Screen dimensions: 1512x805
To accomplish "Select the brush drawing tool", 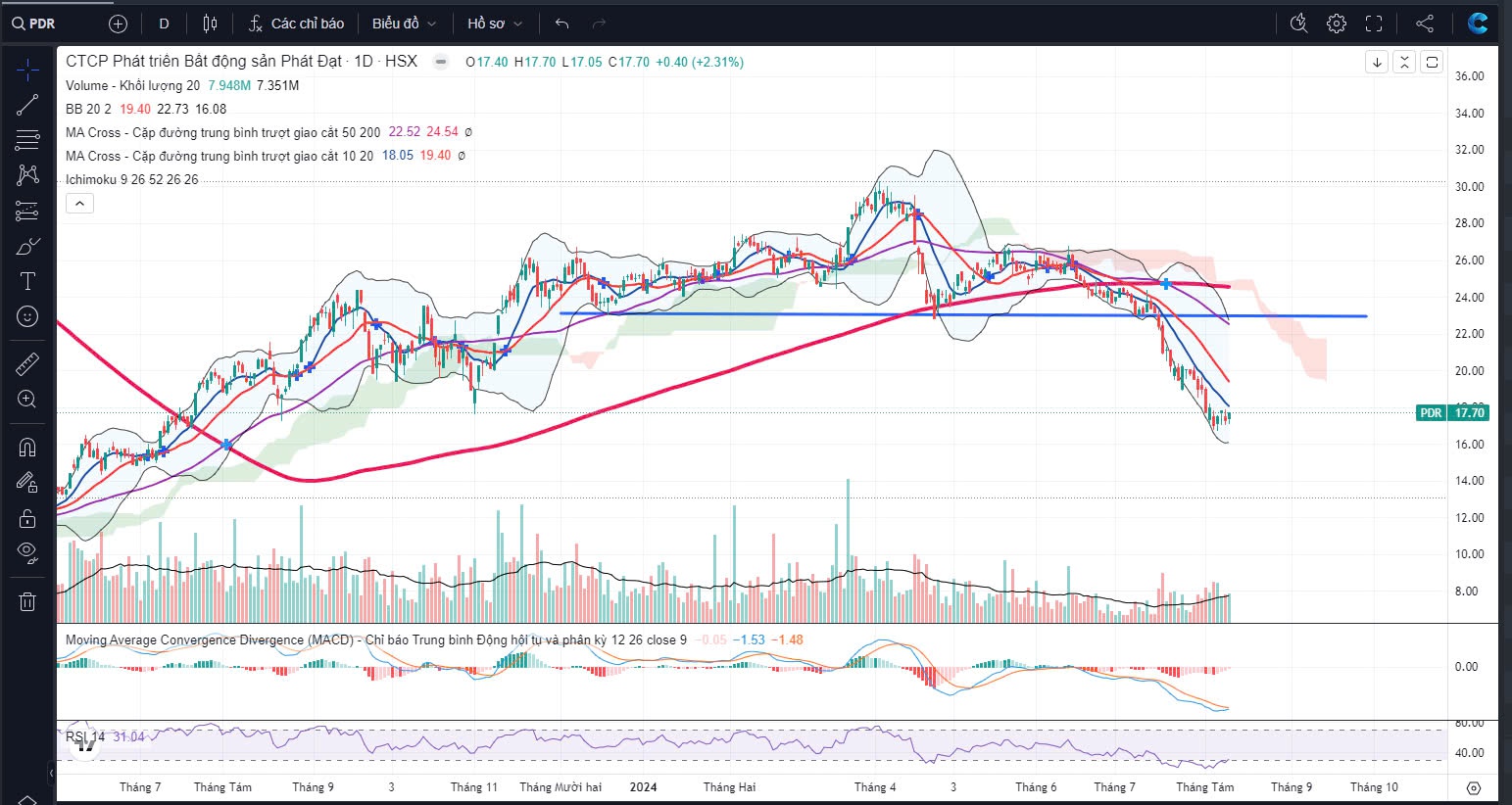I will [x=27, y=246].
